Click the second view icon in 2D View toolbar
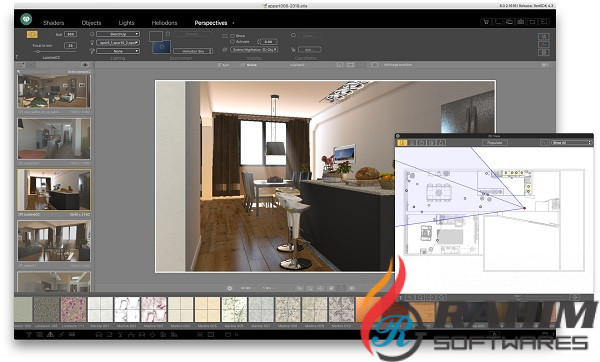Screen dimensions: 600x362 [412, 142]
